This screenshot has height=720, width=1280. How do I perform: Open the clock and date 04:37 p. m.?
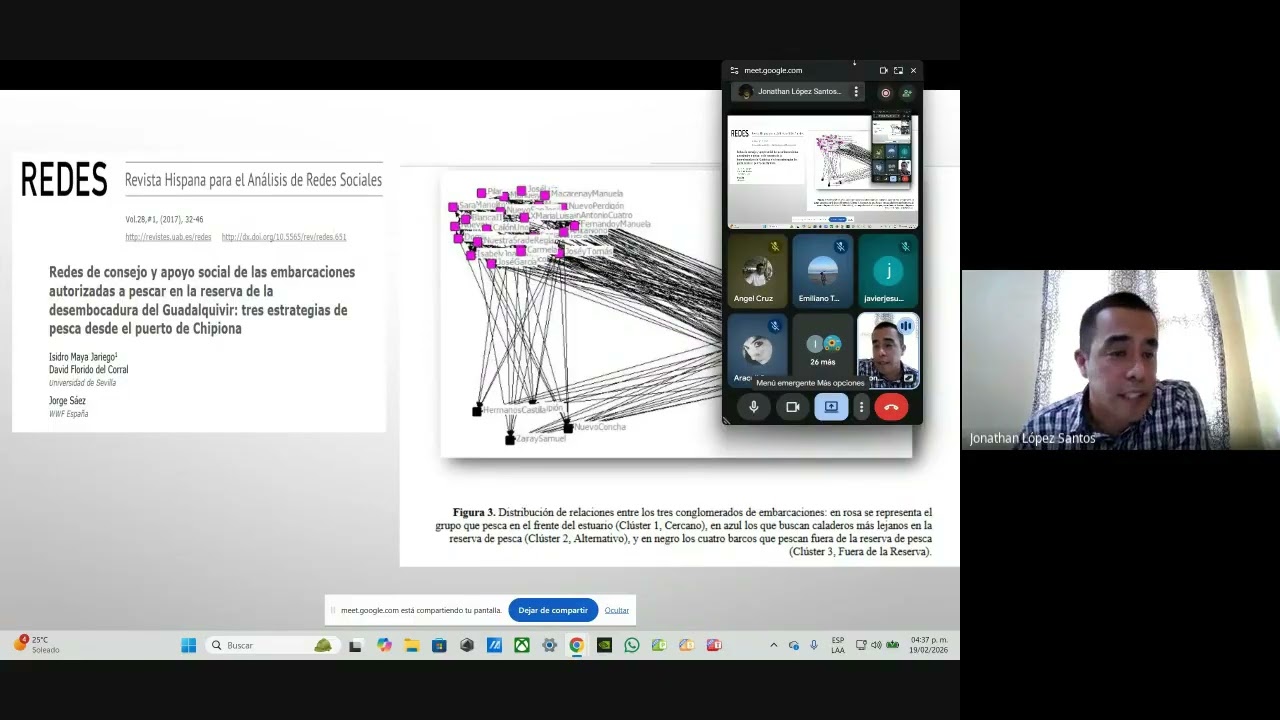(929, 645)
